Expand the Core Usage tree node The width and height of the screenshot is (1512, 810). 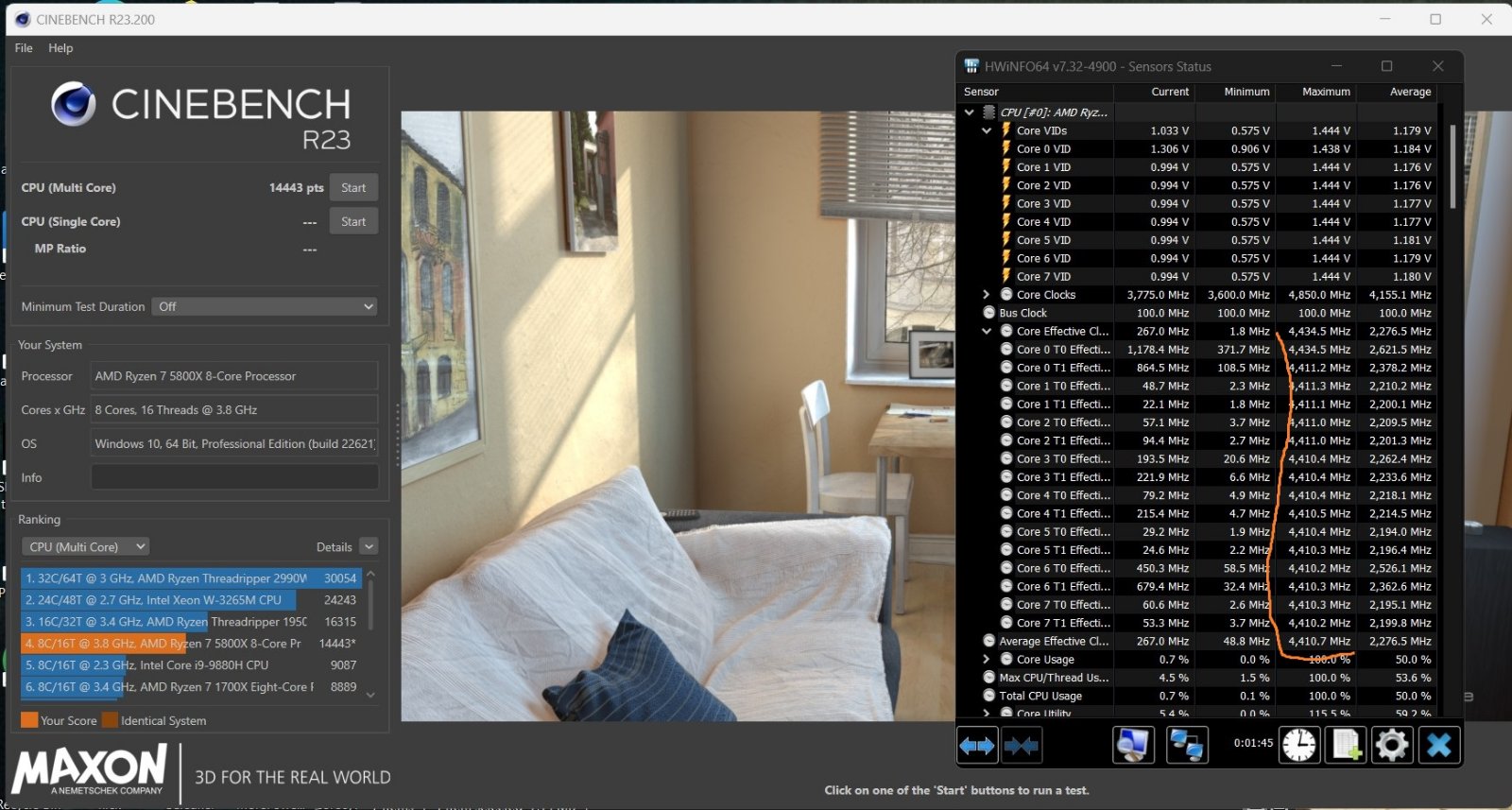coord(987,659)
